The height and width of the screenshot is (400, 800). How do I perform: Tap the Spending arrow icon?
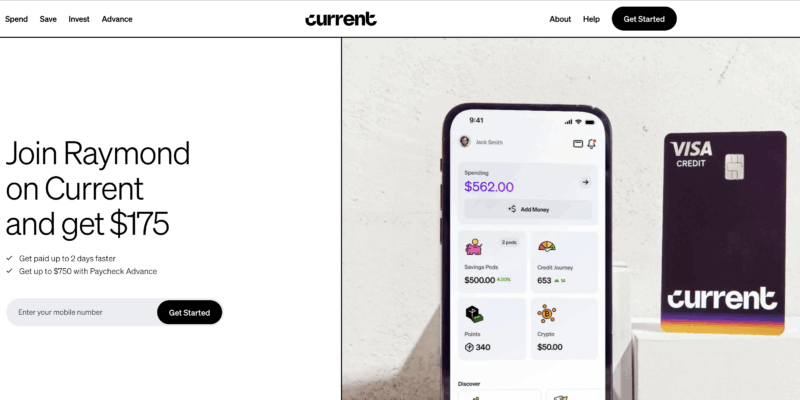[585, 182]
